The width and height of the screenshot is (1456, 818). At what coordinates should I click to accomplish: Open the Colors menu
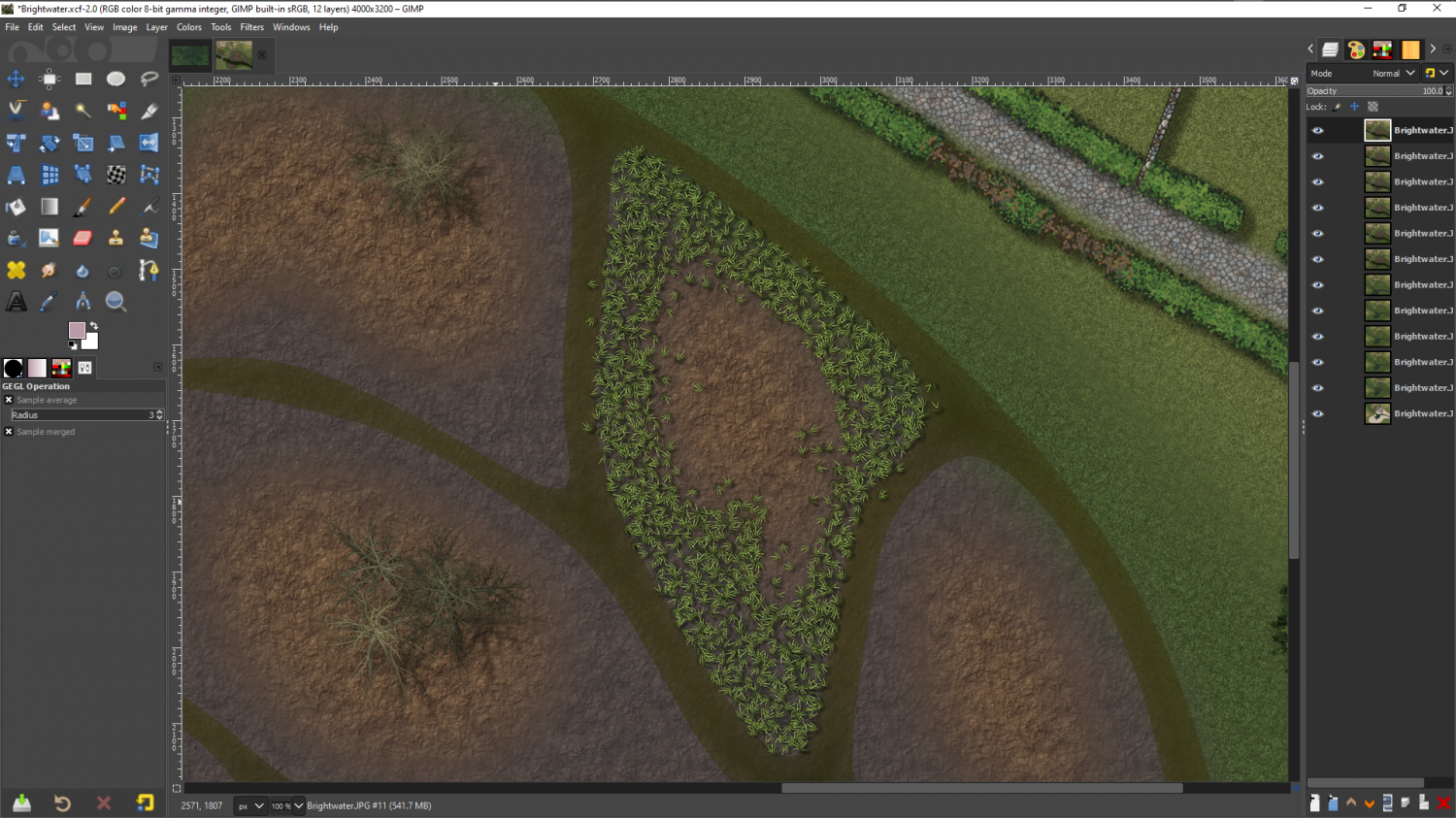point(189,27)
